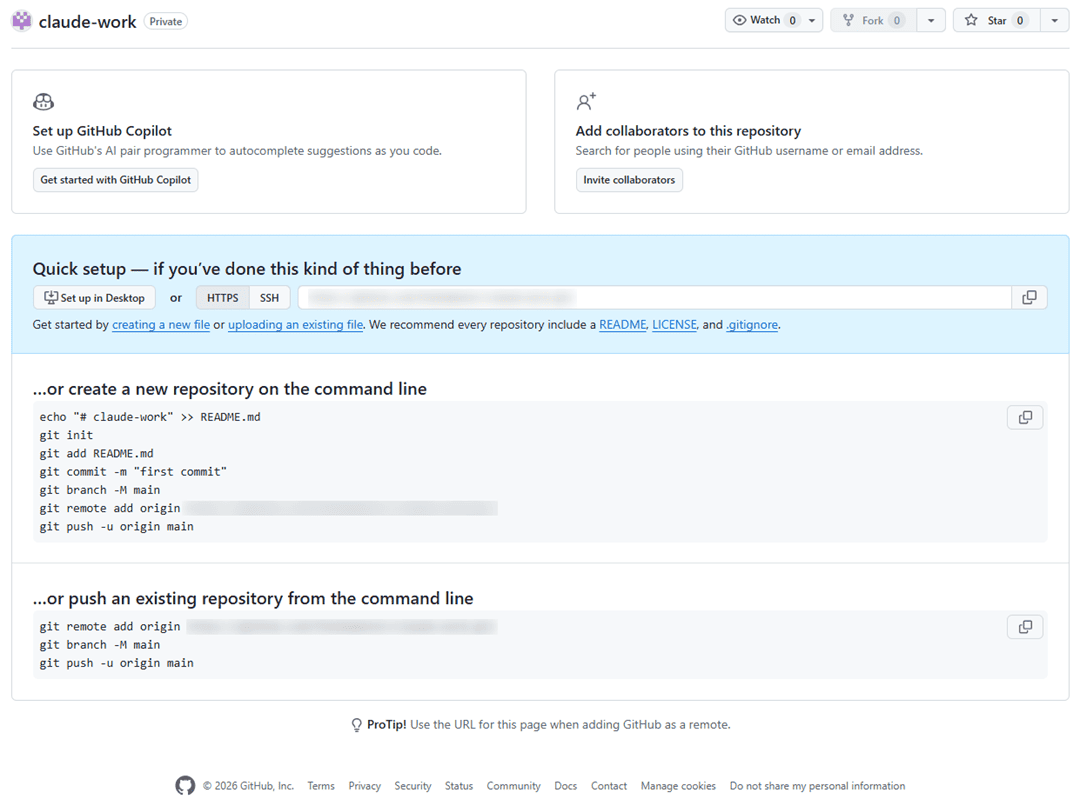Viewport: 1080px width, 806px height.
Task: Select the HTTPS protocol tab
Action: coord(222,298)
